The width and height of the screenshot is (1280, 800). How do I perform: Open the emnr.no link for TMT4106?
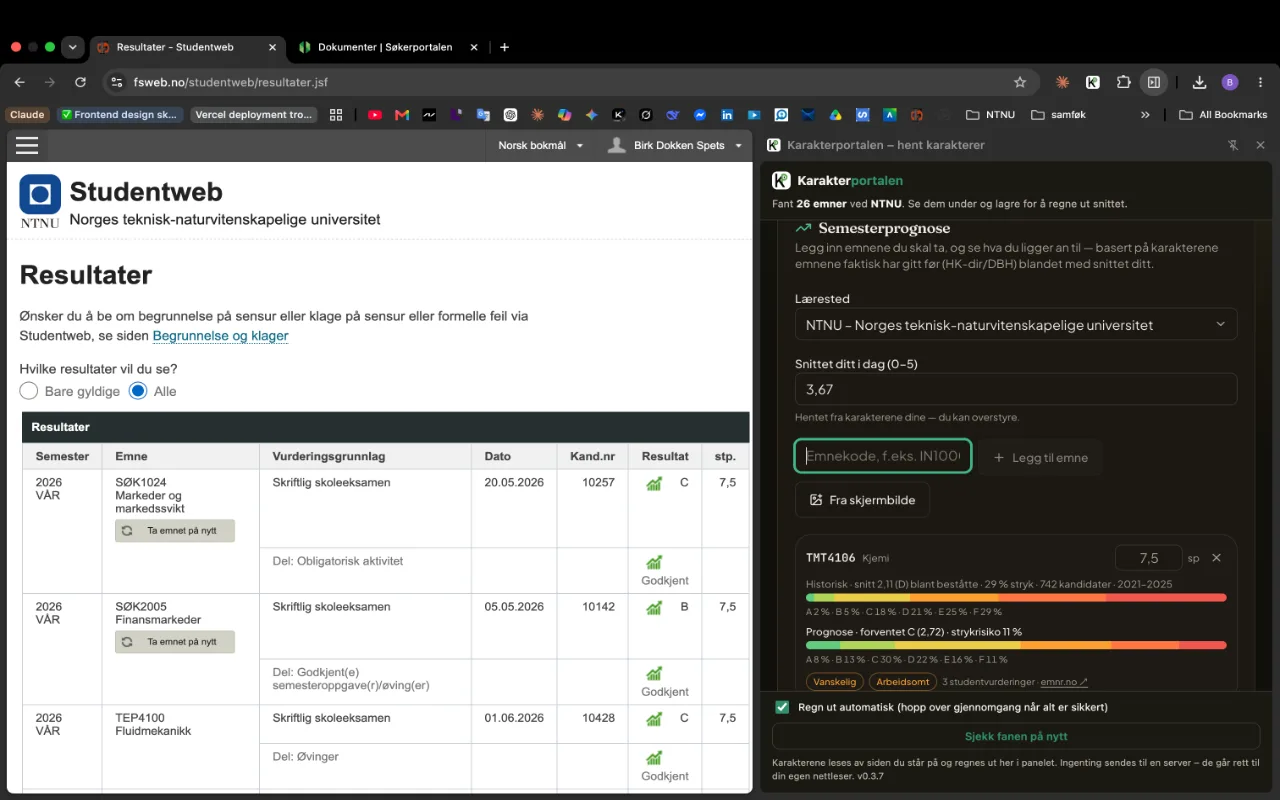[x=1064, y=682]
